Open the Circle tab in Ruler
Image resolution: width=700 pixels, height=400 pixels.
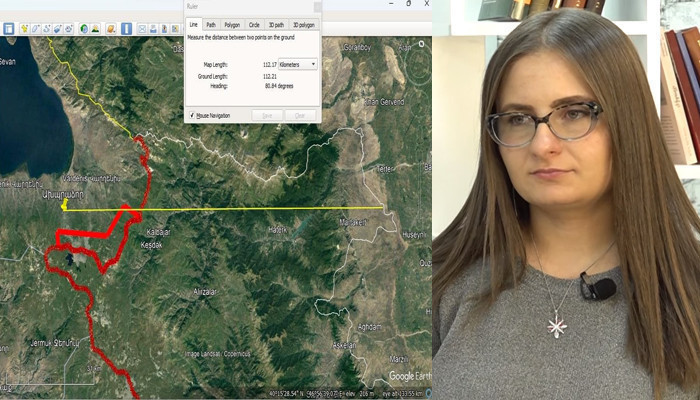(x=254, y=24)
